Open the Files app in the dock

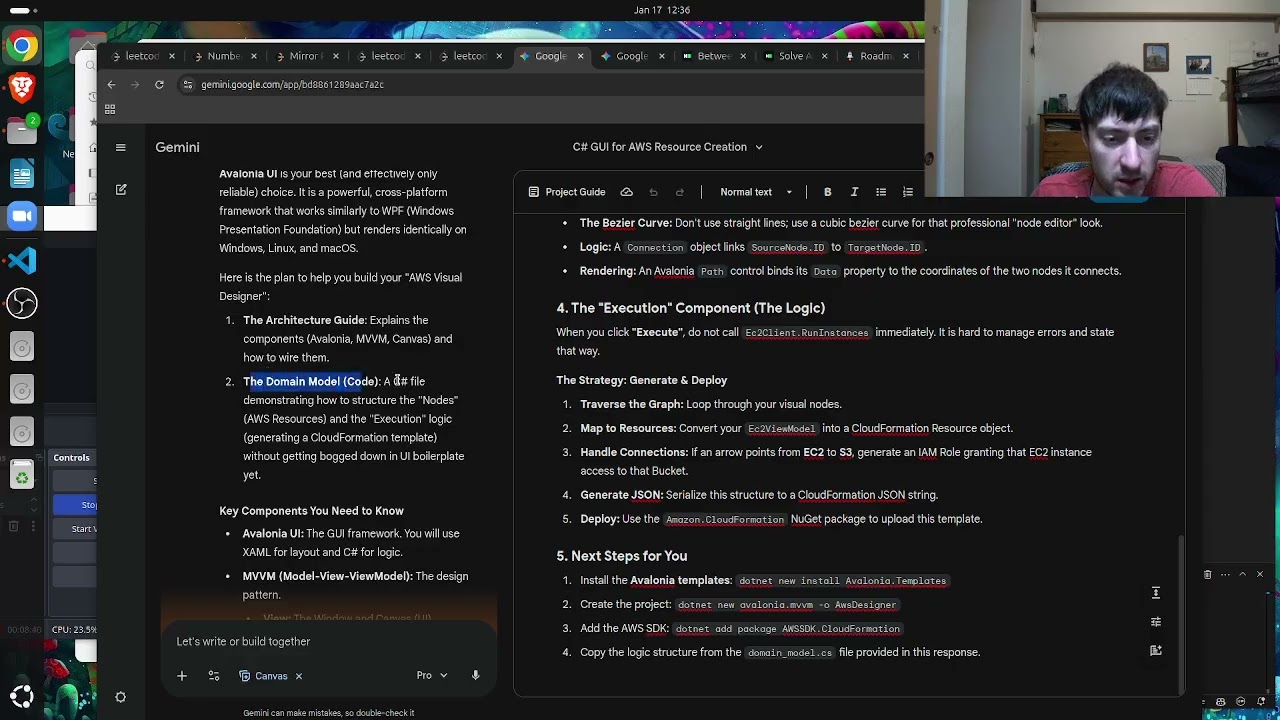(22, 130)
